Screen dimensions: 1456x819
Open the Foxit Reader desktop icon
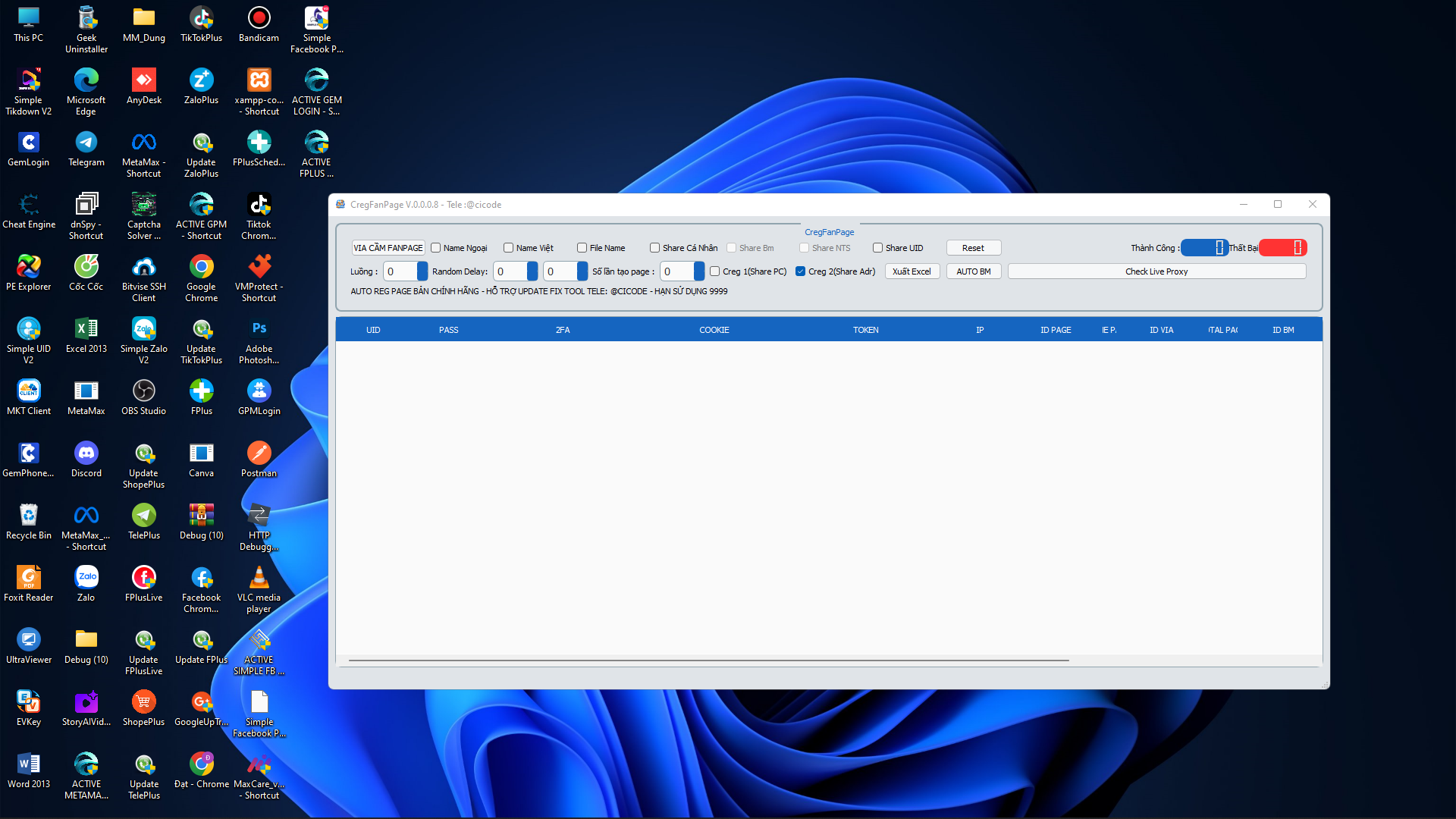click(x=28, y=584)
